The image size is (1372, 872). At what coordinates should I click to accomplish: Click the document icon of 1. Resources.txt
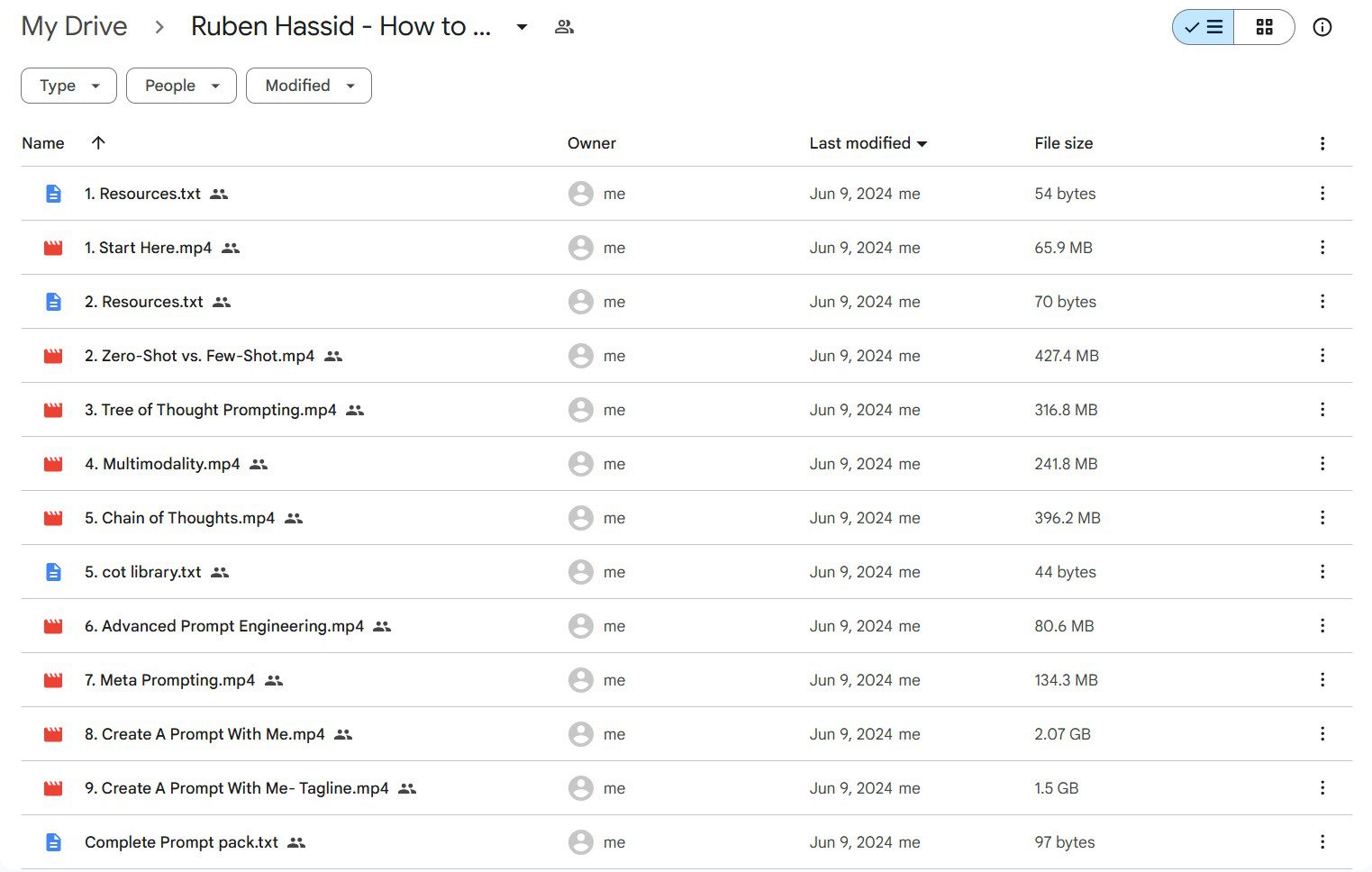[x=53, y=194]
